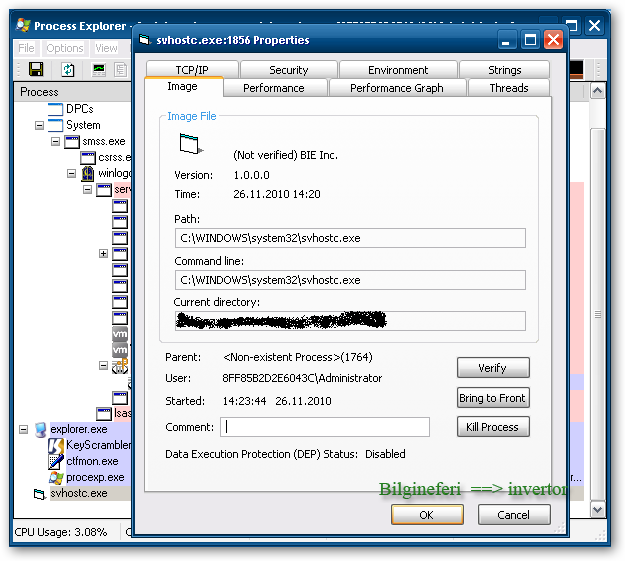This screenshot has width=625, height=561.
Task: Click the csrss process icon
Action: point(88,157)
